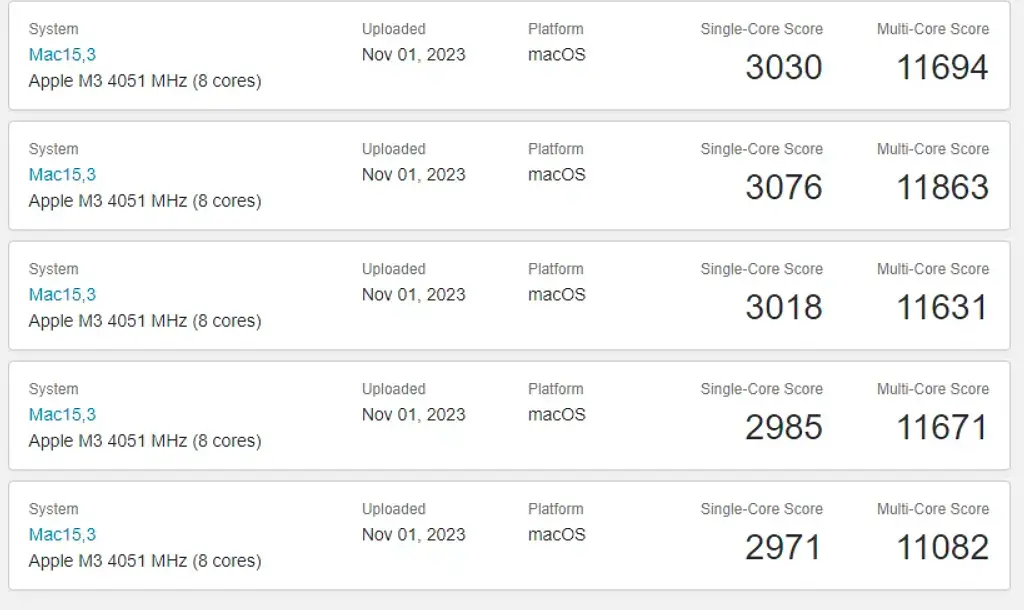
Task: Open the Mac15,3 link beside score 3018
Action: [x=62, y=295]
